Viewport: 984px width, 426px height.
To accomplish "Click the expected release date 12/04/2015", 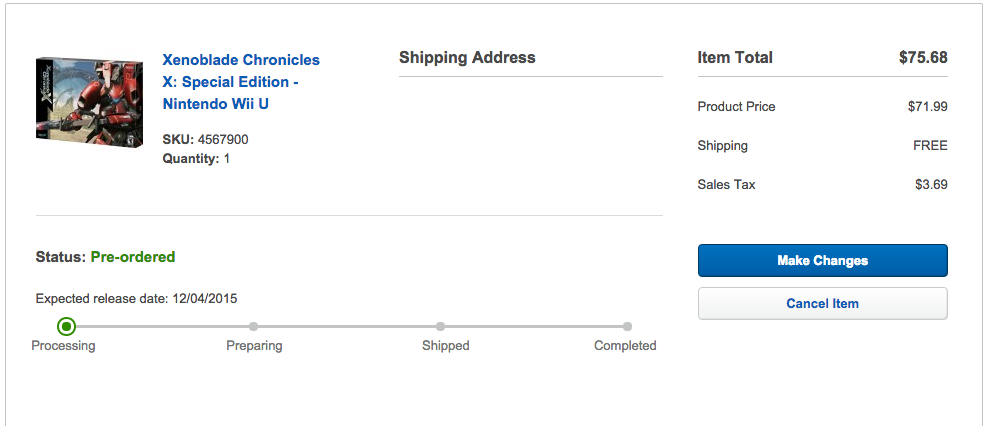I will 204,299.
